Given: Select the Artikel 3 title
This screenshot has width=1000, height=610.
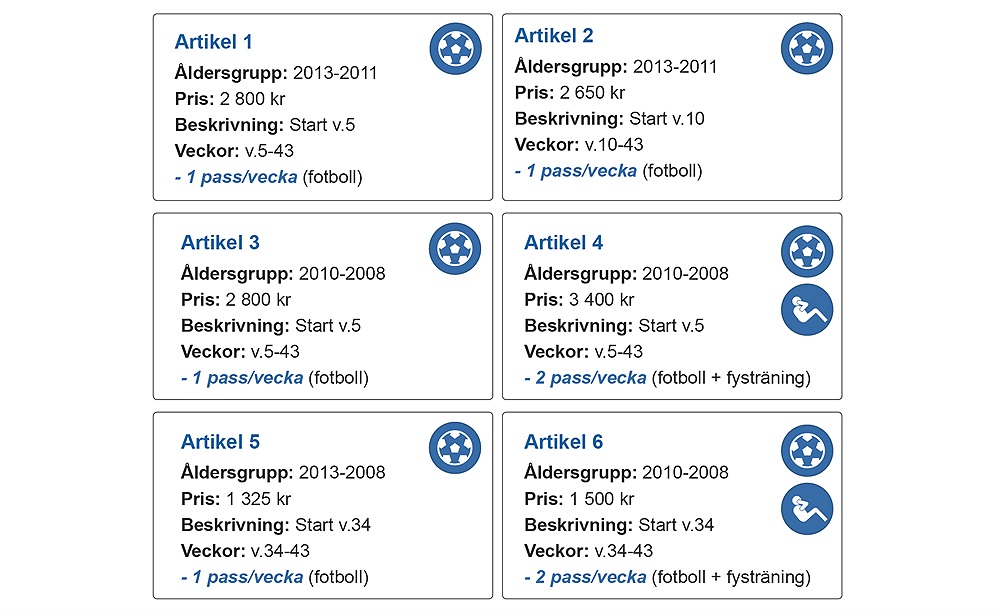Looking at the screenshot, I should 220,242.
